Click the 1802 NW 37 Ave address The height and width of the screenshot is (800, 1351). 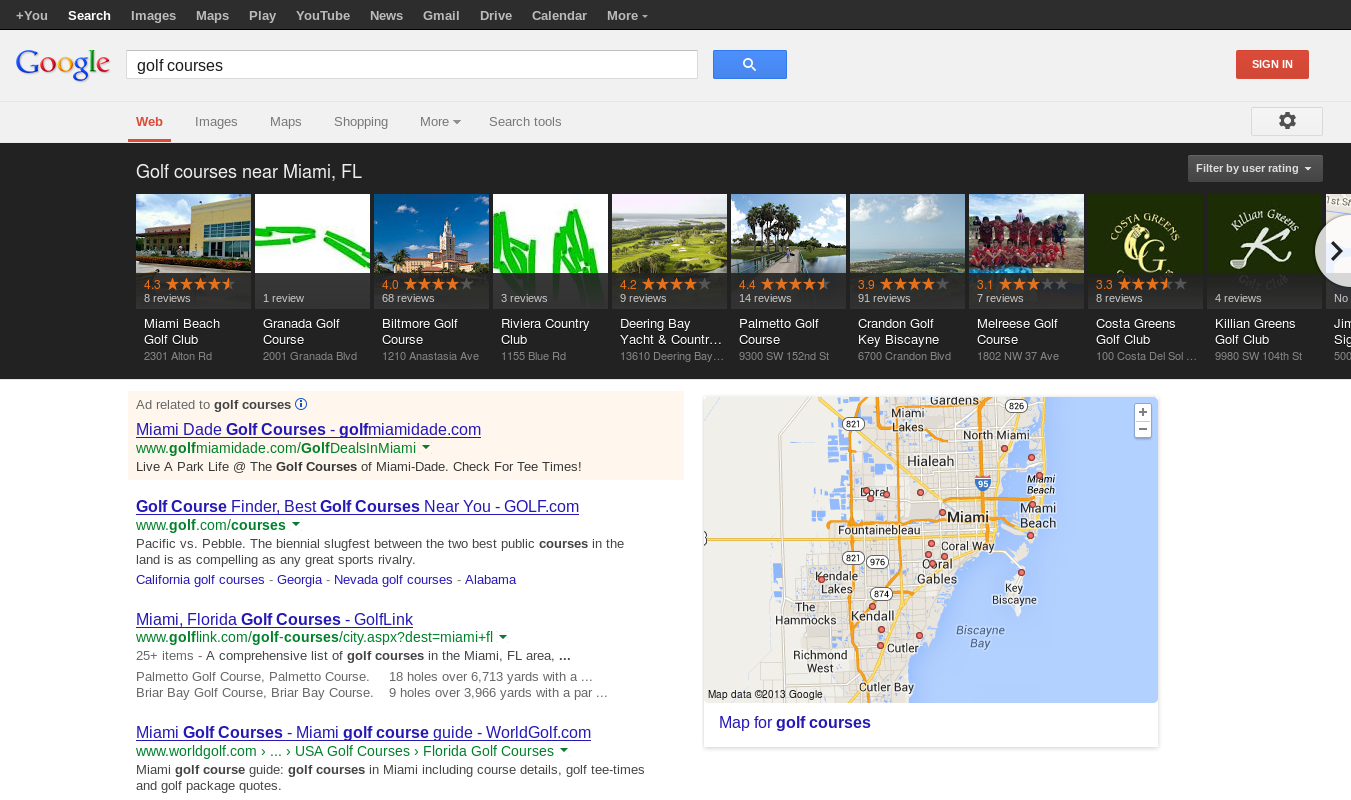[1018, 357]
